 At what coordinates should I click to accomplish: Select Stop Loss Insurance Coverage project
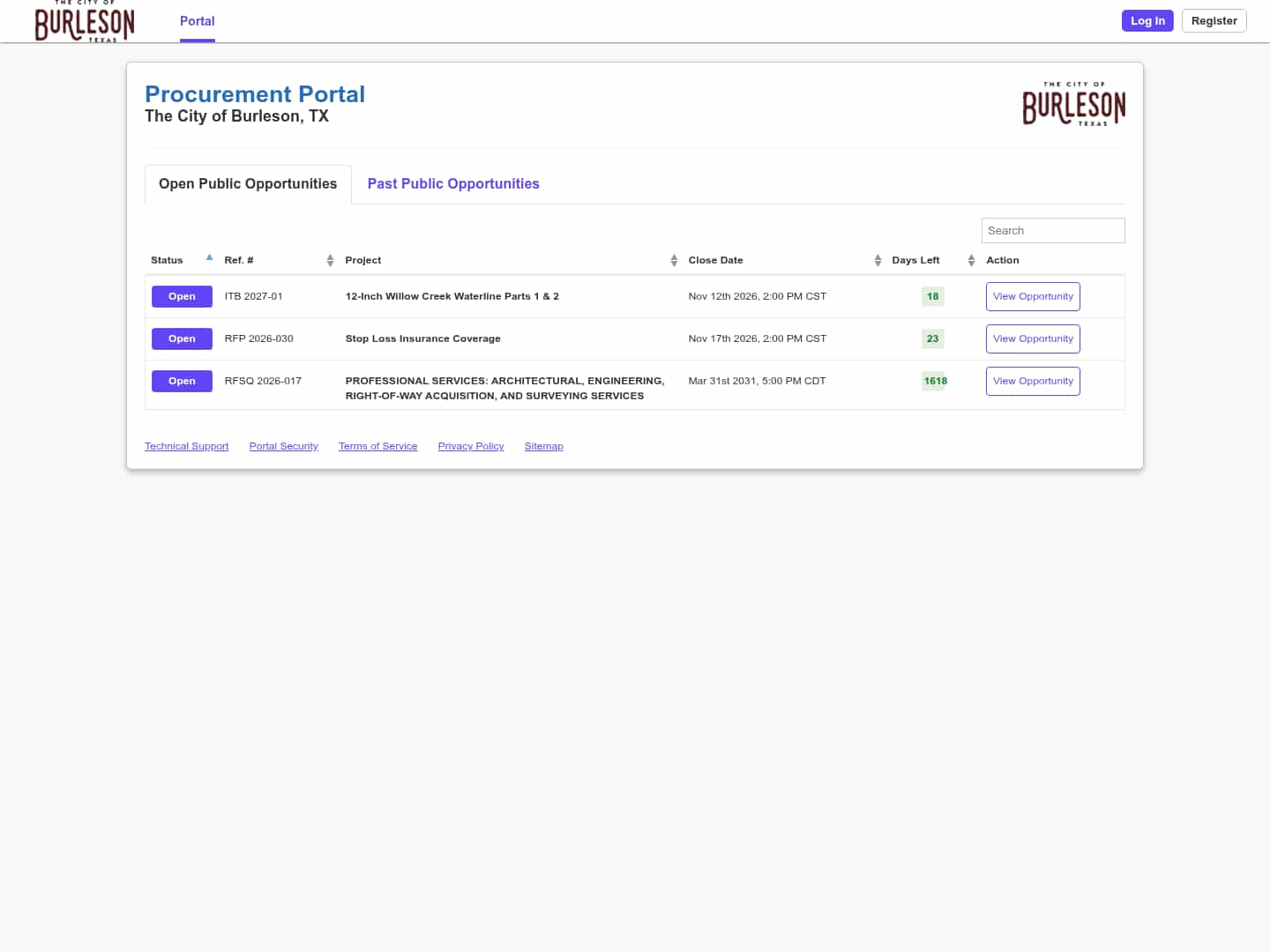coord(423,338)
